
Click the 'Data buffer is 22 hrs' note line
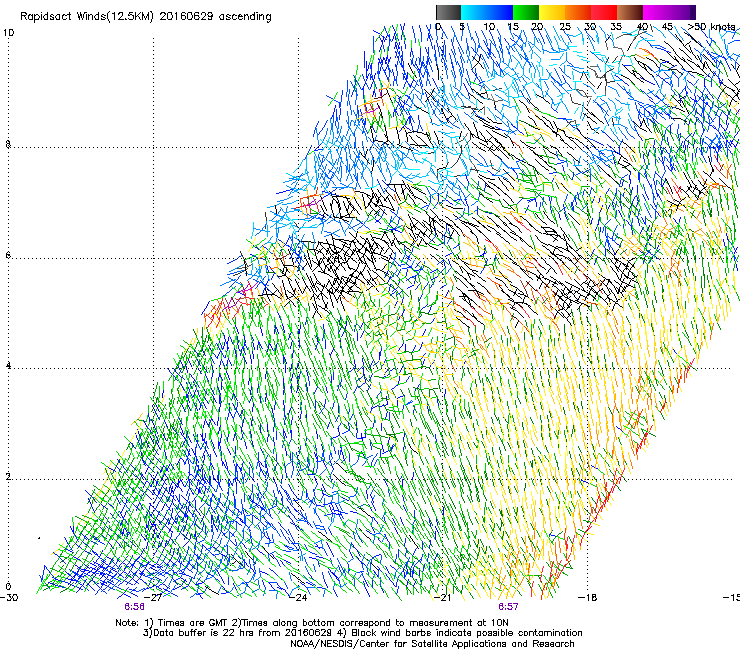click(x=362, y=633)
